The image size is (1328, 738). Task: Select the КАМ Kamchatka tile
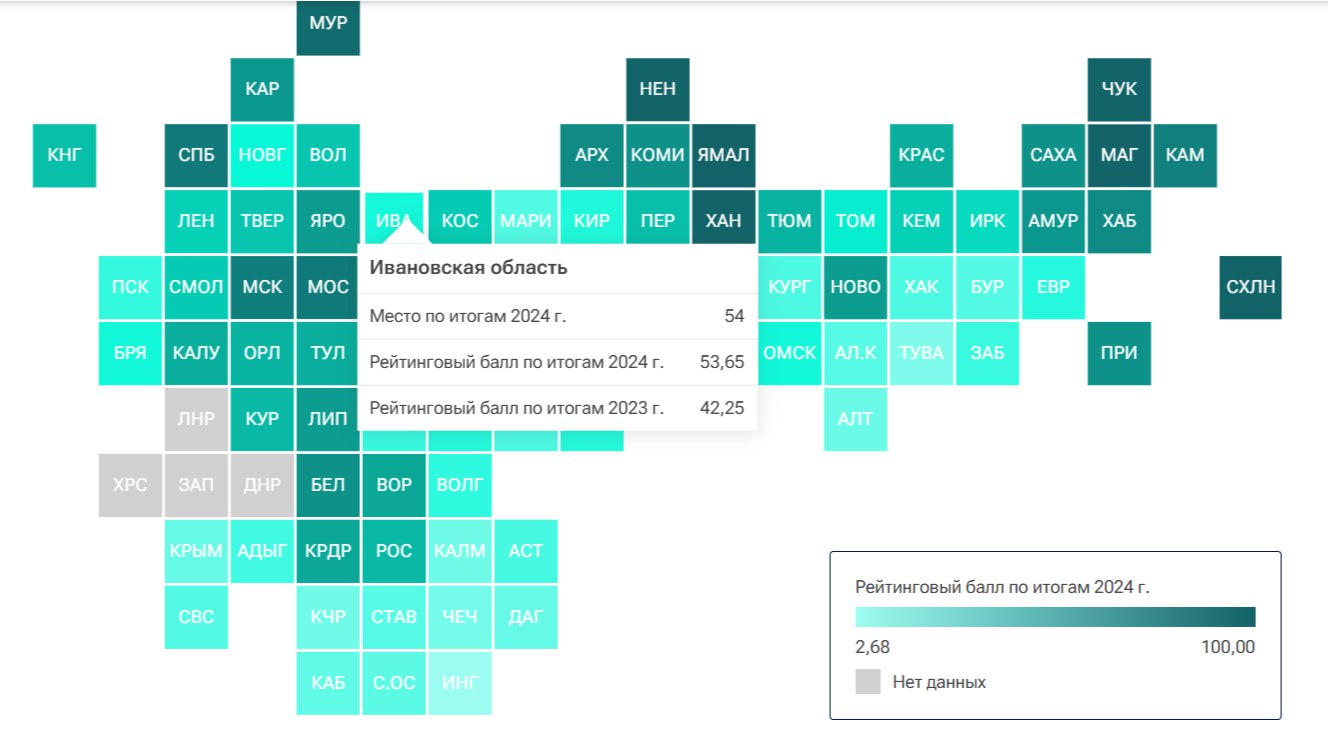(1185, 155)
